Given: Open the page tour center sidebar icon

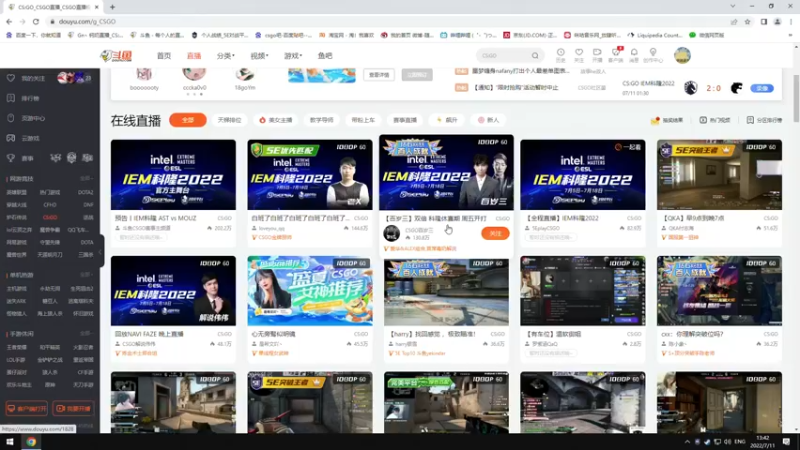Looking at the screenshot, I should click(11, 118).
